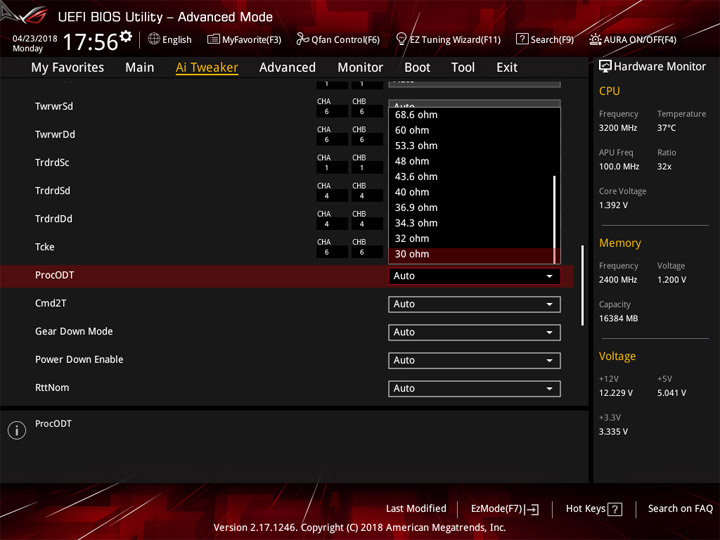Expand the ProcODT dropdown arrow
This screenshot has height=540, width=720.
click(x=549, y=276)
